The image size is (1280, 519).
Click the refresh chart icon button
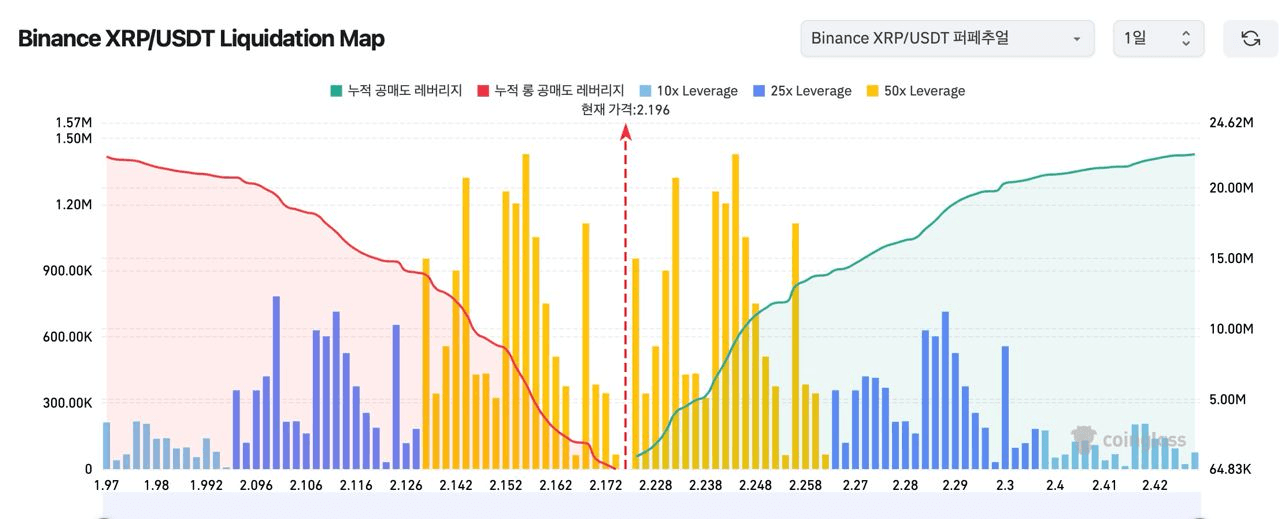pyautogui.click(x=1250, y=38)
